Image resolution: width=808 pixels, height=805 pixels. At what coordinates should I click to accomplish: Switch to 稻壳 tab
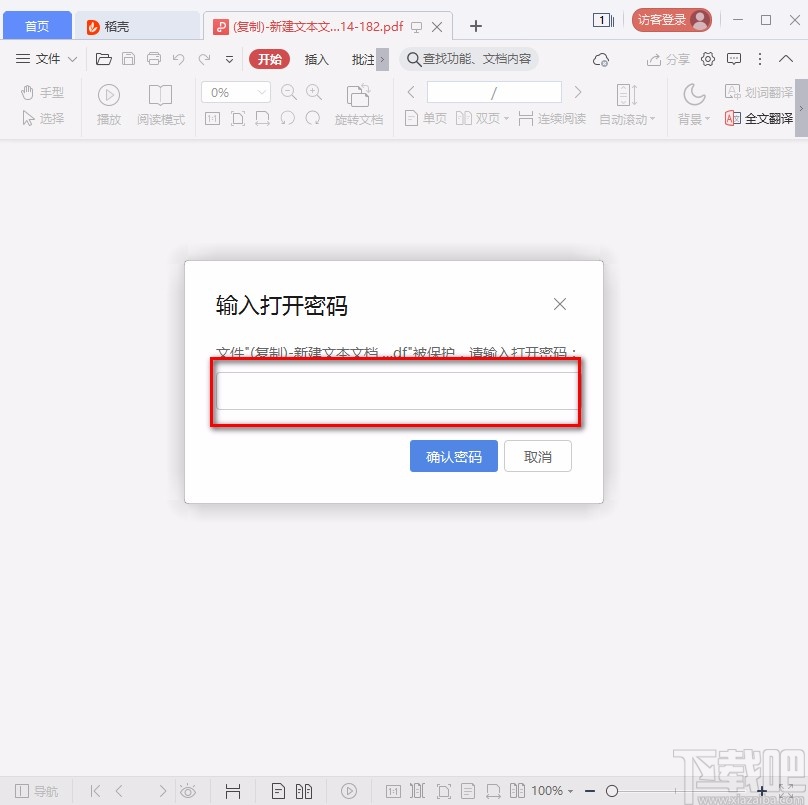point(137,26)
